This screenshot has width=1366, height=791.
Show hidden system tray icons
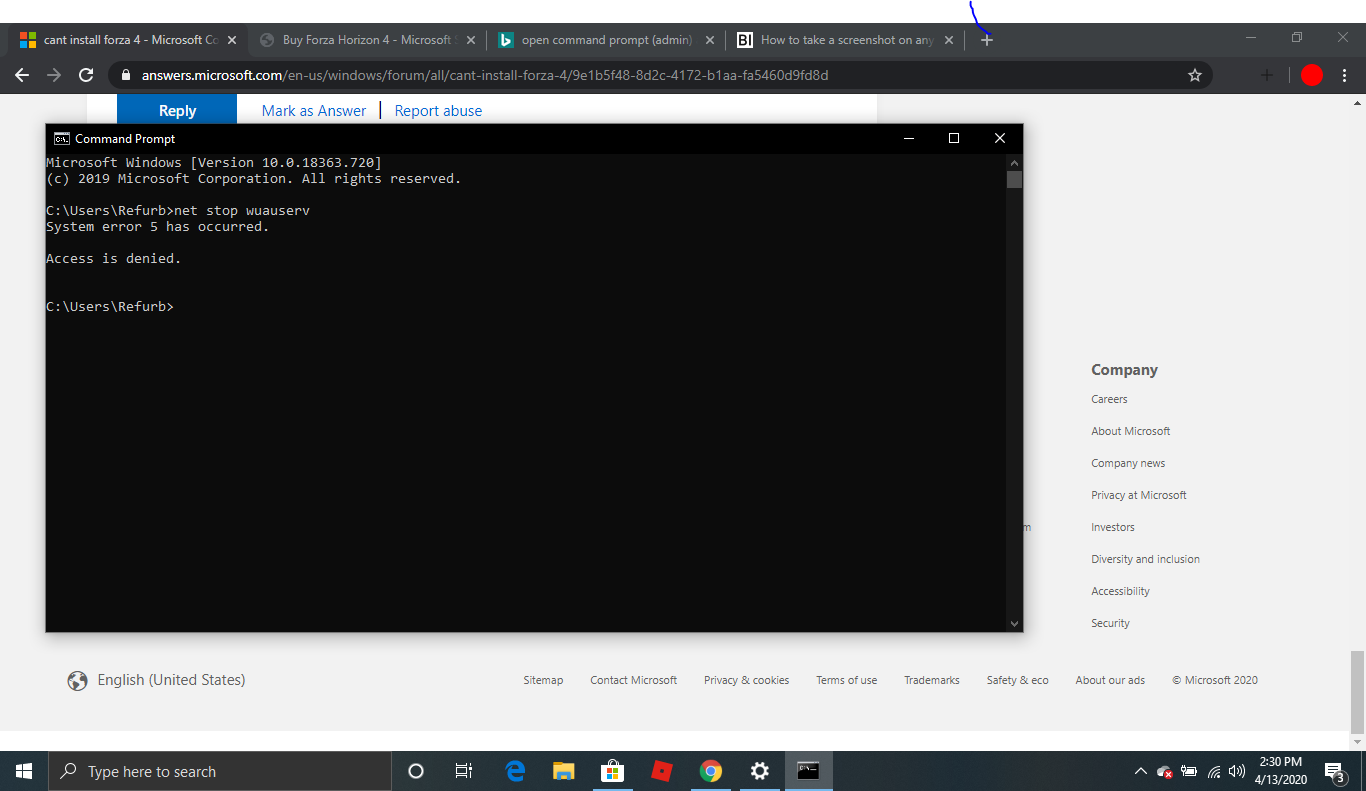pos(1140,771)
